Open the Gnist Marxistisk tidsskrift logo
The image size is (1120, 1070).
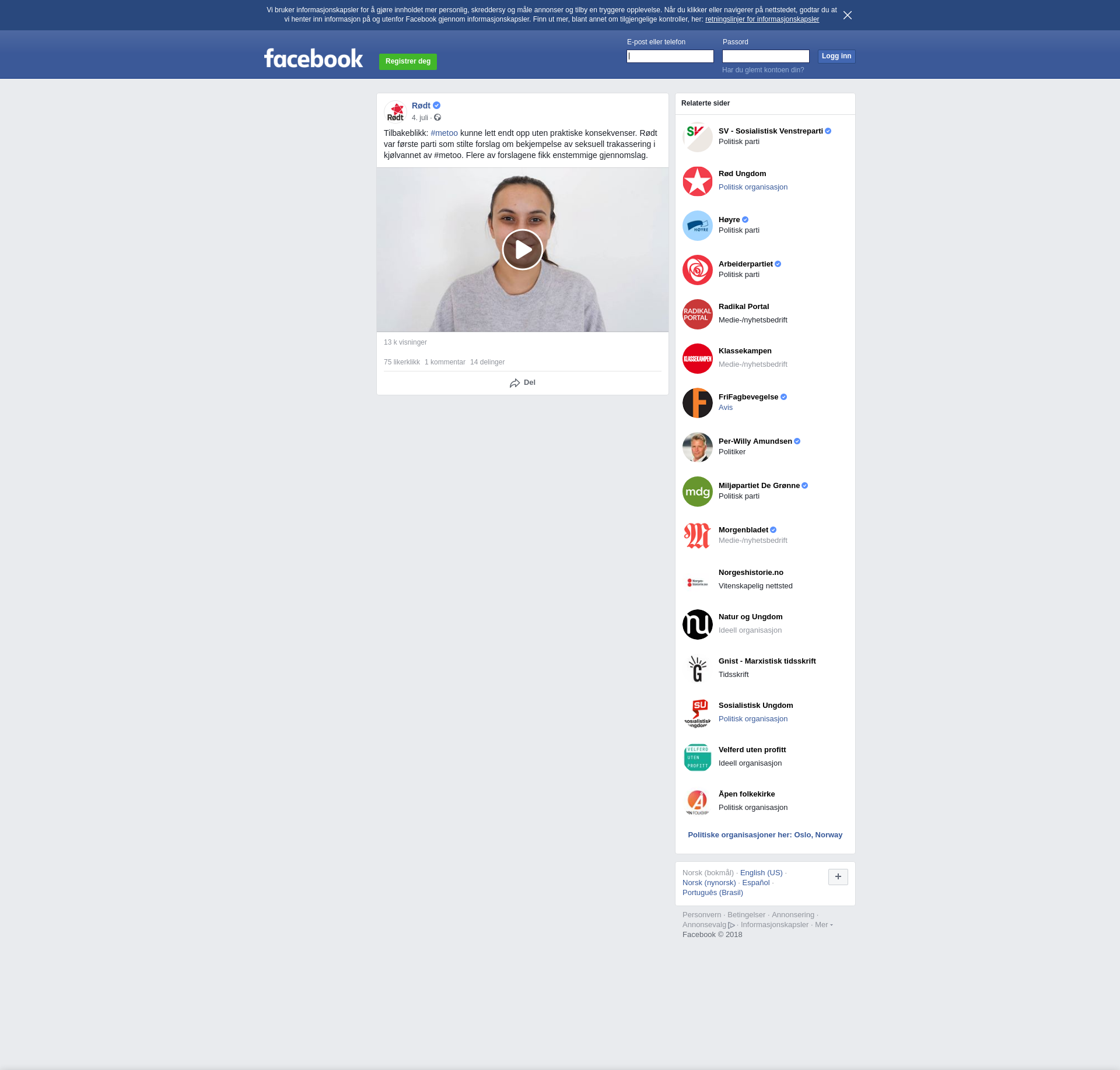click(698, 669)
